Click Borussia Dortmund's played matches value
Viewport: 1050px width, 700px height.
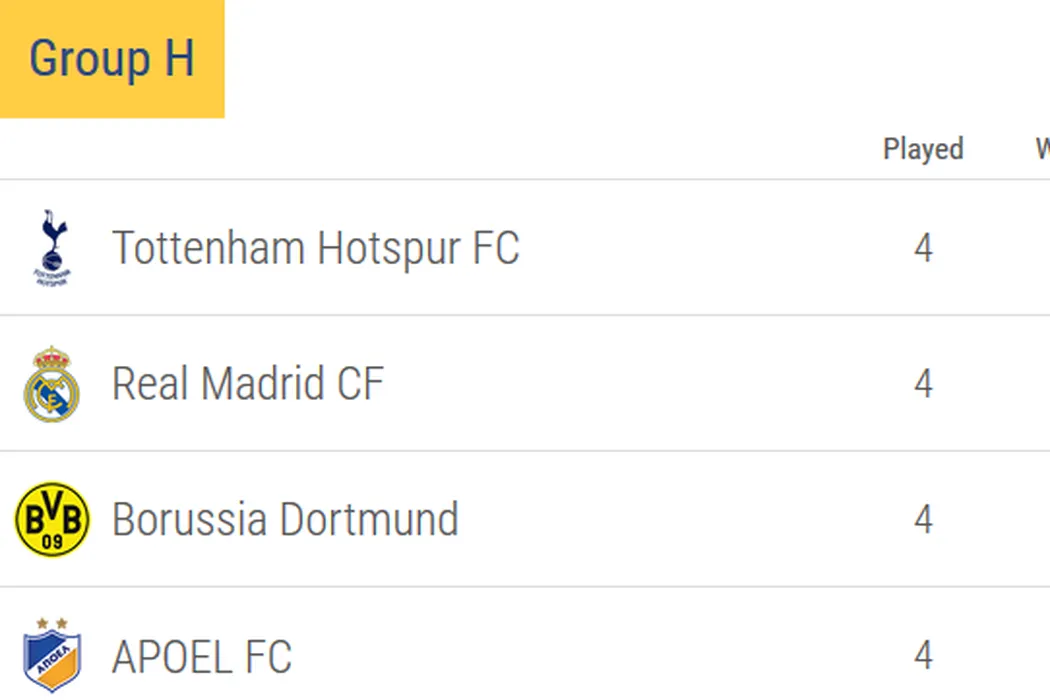[x=922, y=520]
